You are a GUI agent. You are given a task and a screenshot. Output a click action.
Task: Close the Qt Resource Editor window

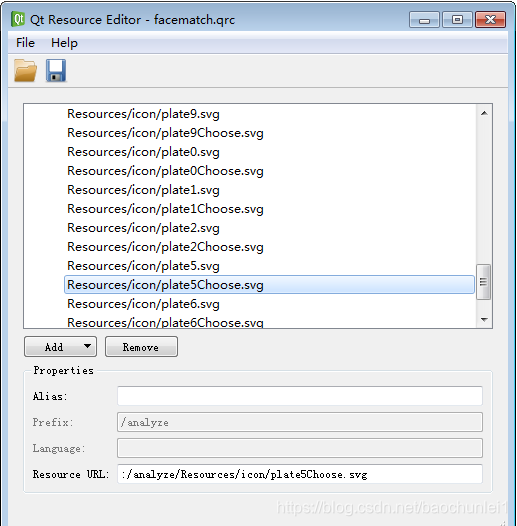[490, 20]
